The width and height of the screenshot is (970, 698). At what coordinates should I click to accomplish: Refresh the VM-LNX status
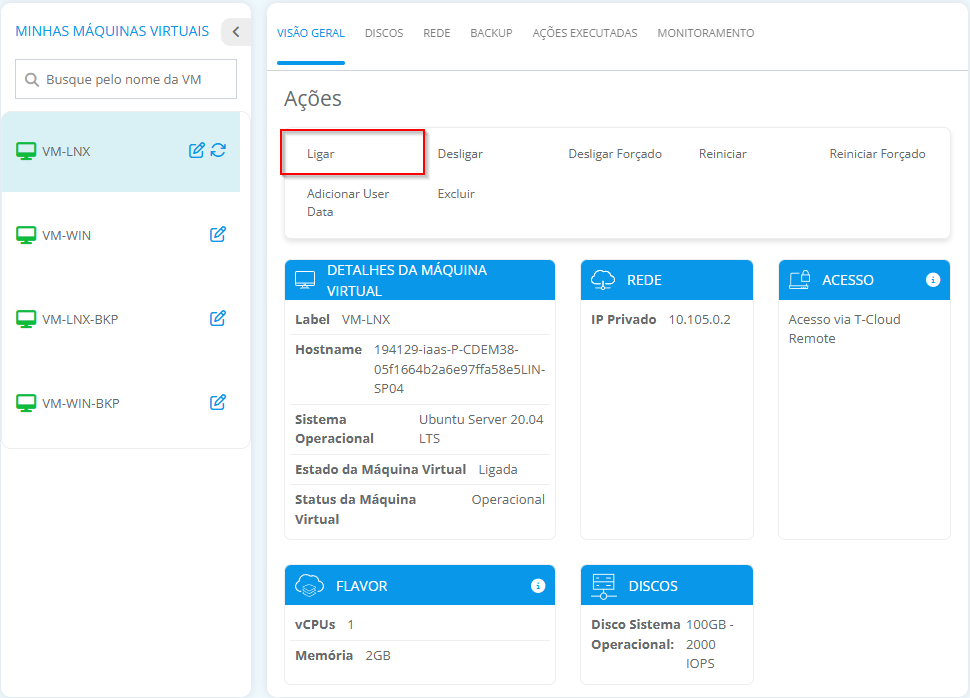pos(218,150)
